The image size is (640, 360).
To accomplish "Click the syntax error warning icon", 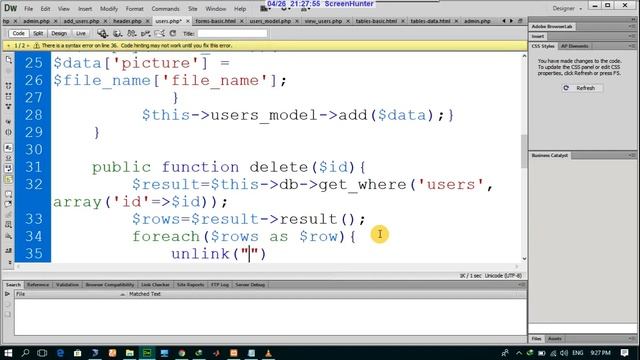I will tap(36, 46).
